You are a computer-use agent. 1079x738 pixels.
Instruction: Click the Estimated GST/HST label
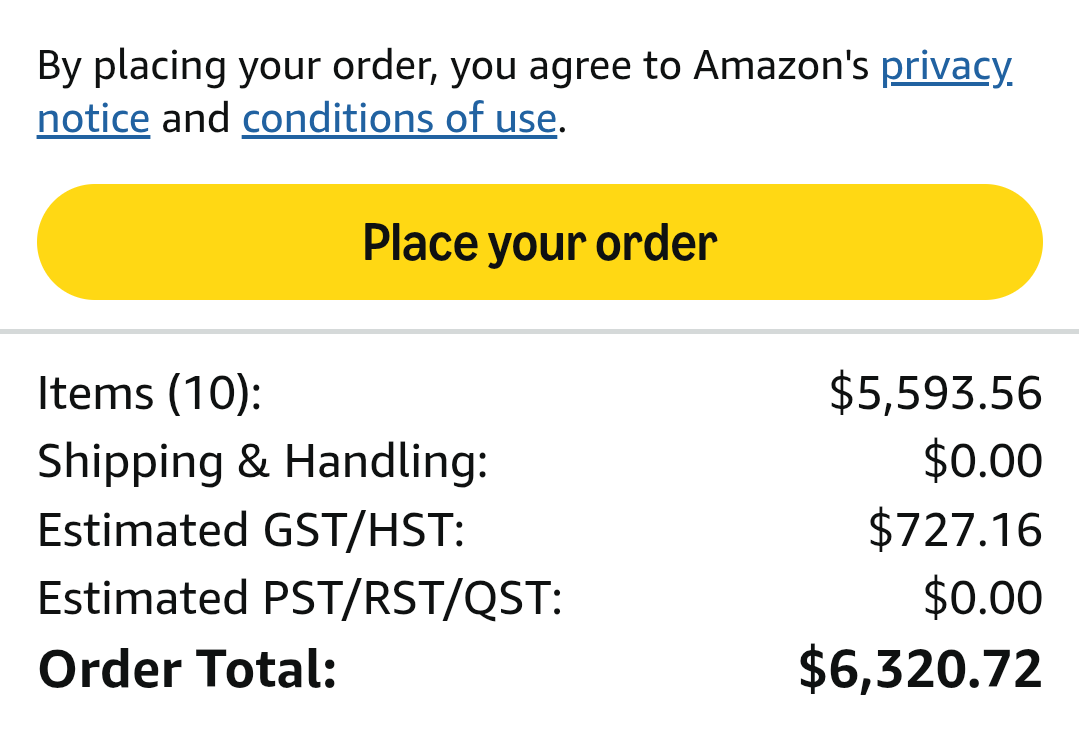pos(251,530)
